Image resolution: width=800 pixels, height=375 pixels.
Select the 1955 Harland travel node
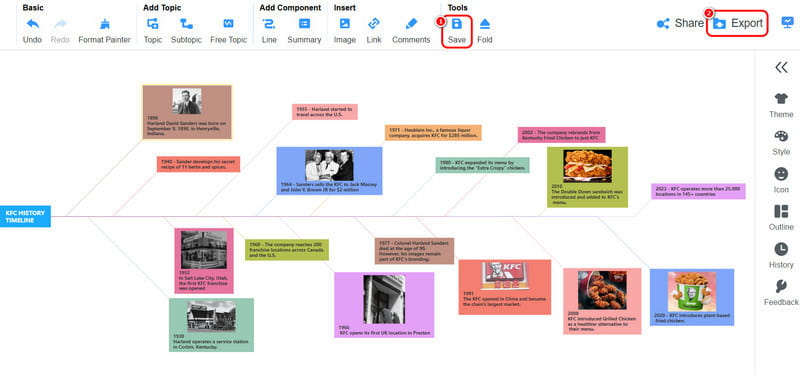pyautogui.click(x=324, y=112)
